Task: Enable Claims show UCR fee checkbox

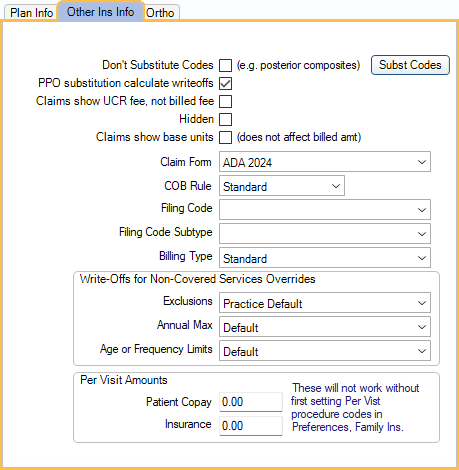Action: [225, 101]
